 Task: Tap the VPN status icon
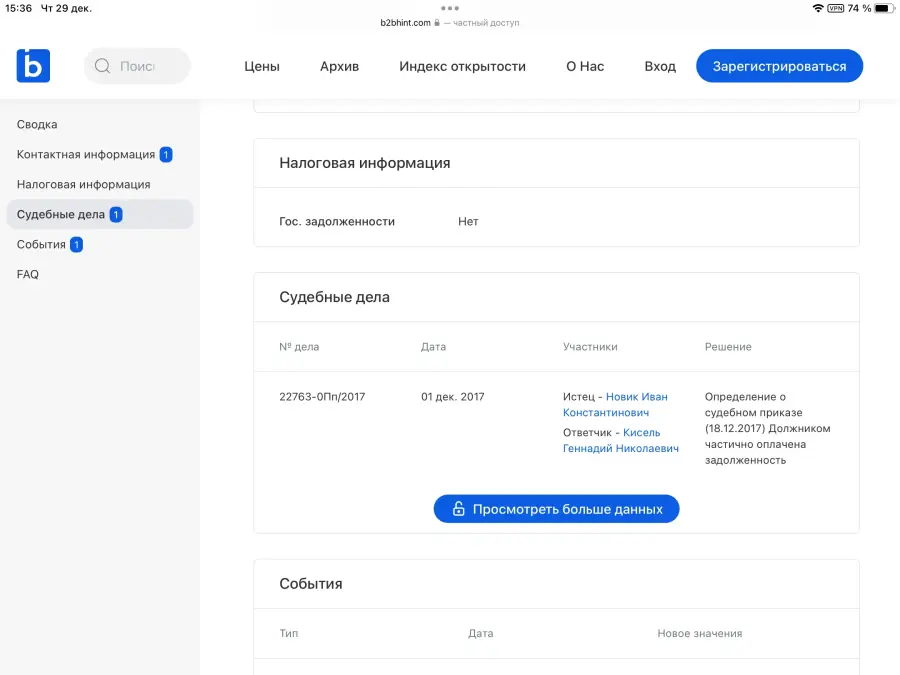[835, 8]
